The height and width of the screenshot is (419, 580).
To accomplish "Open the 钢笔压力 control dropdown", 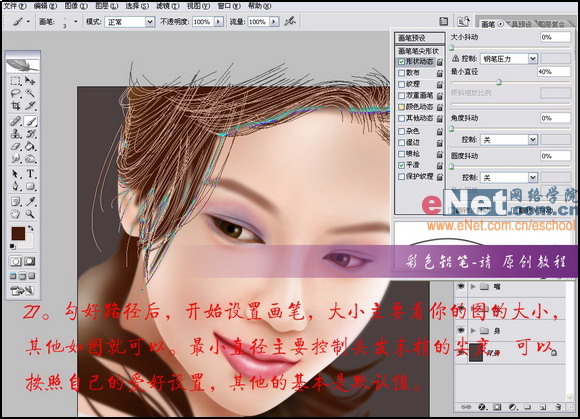I will pyautogui.click(x=509, y=58).
